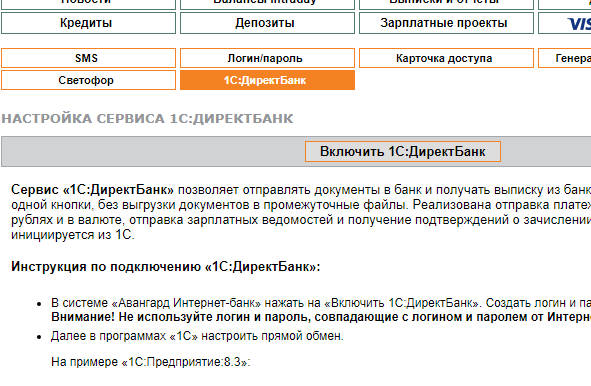Image resolution: width=591 pixels, height=386 pixels.
Task: Select the SMS settings tab
Action: pyautogui.click(x=88, y=58)
